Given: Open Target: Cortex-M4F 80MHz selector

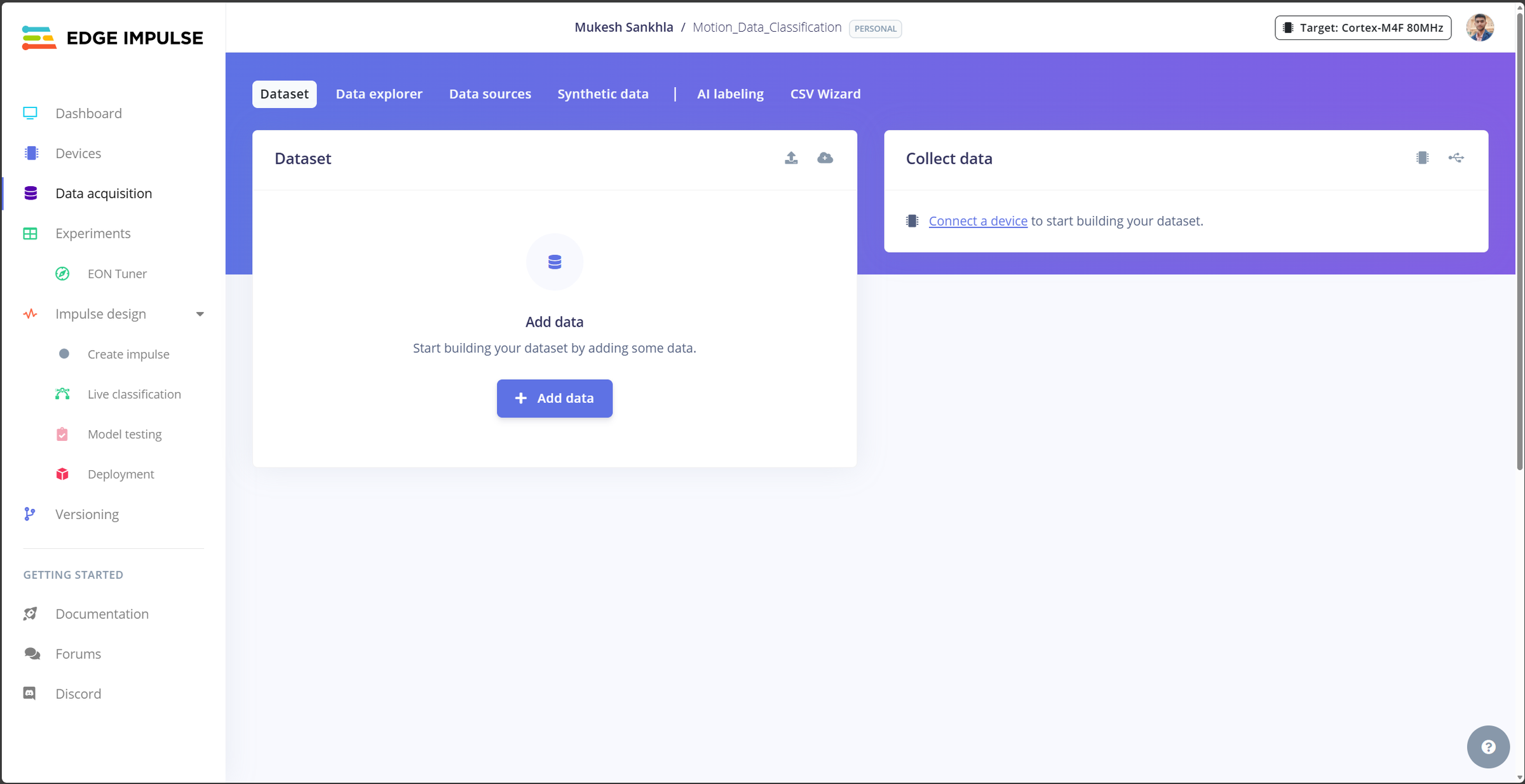Looking at the screenshot, I should pos(1363,28).
